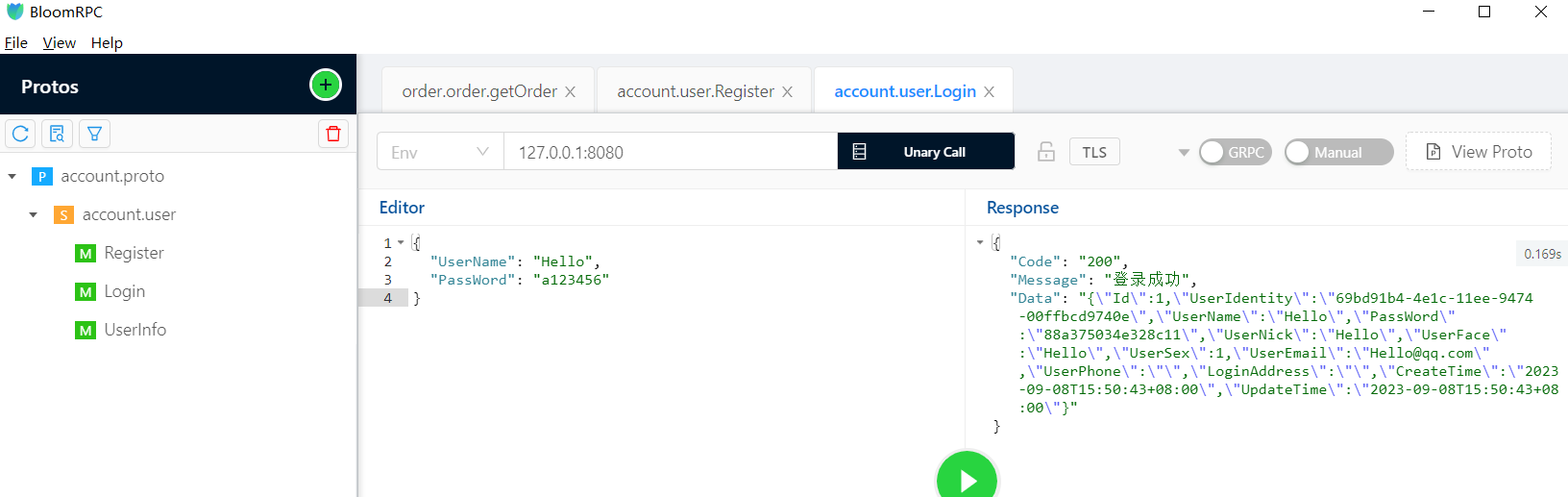
Task: Collapse the account.proto tree node
Action: [12, 177]
